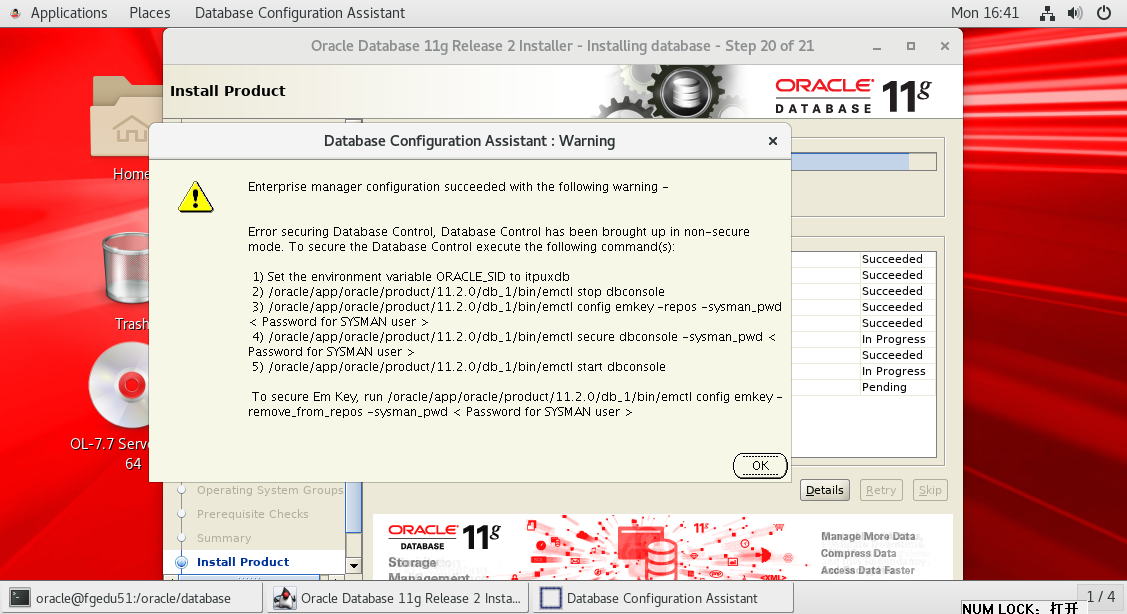
Task: Open the network status icon
Action: [x=1047, y=13]
